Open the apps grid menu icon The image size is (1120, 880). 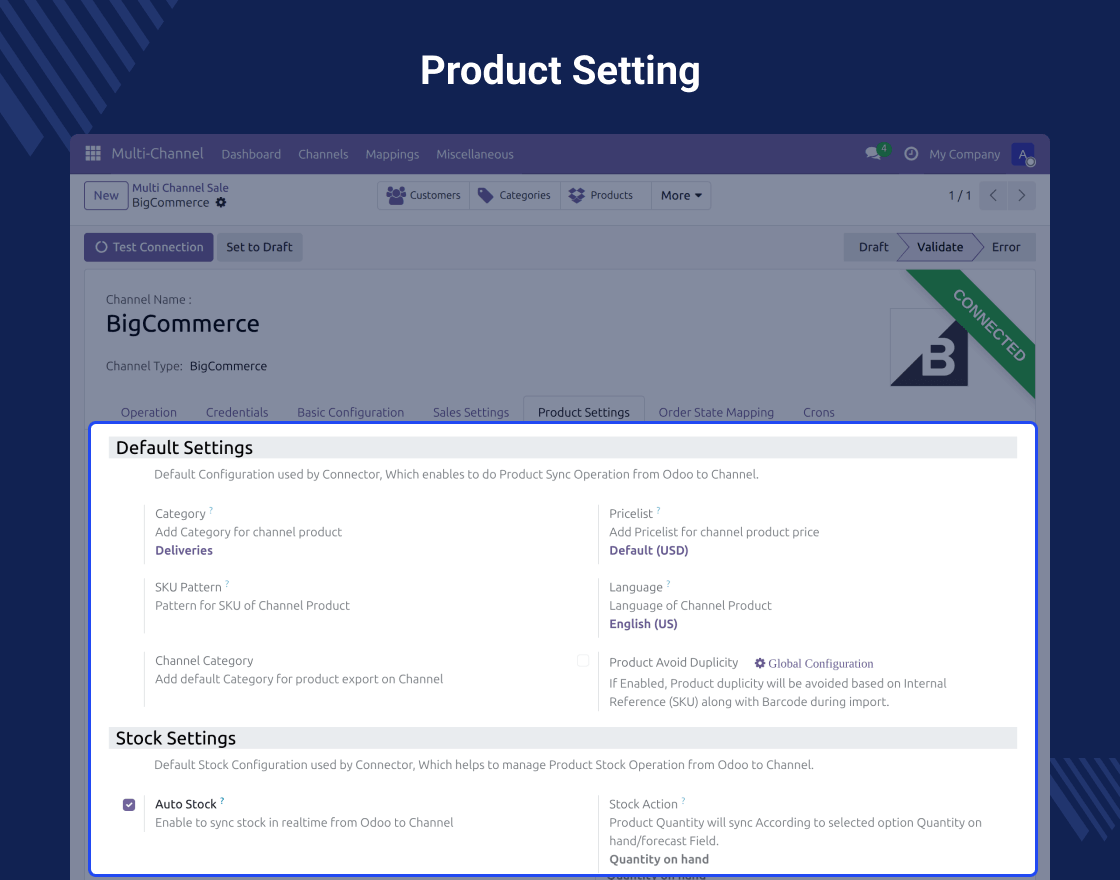click(93, 153)
